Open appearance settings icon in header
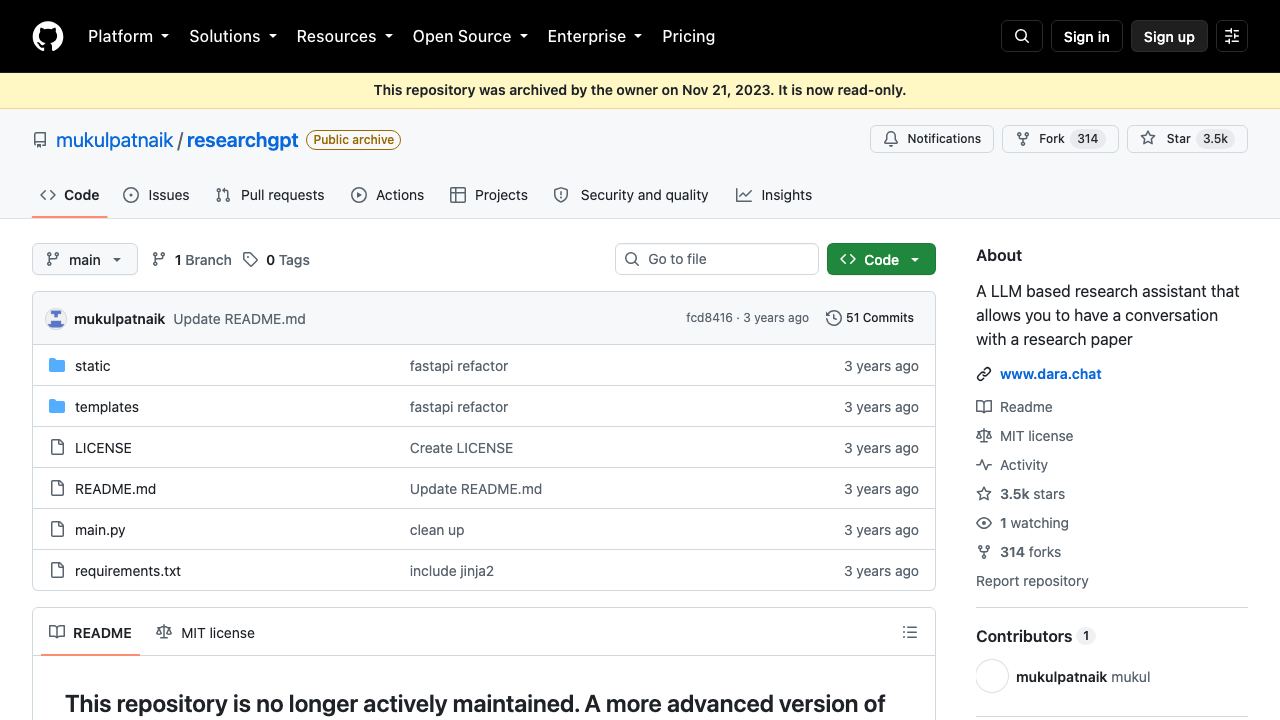Screen dimensions: 1280x720 (1232, 36)
